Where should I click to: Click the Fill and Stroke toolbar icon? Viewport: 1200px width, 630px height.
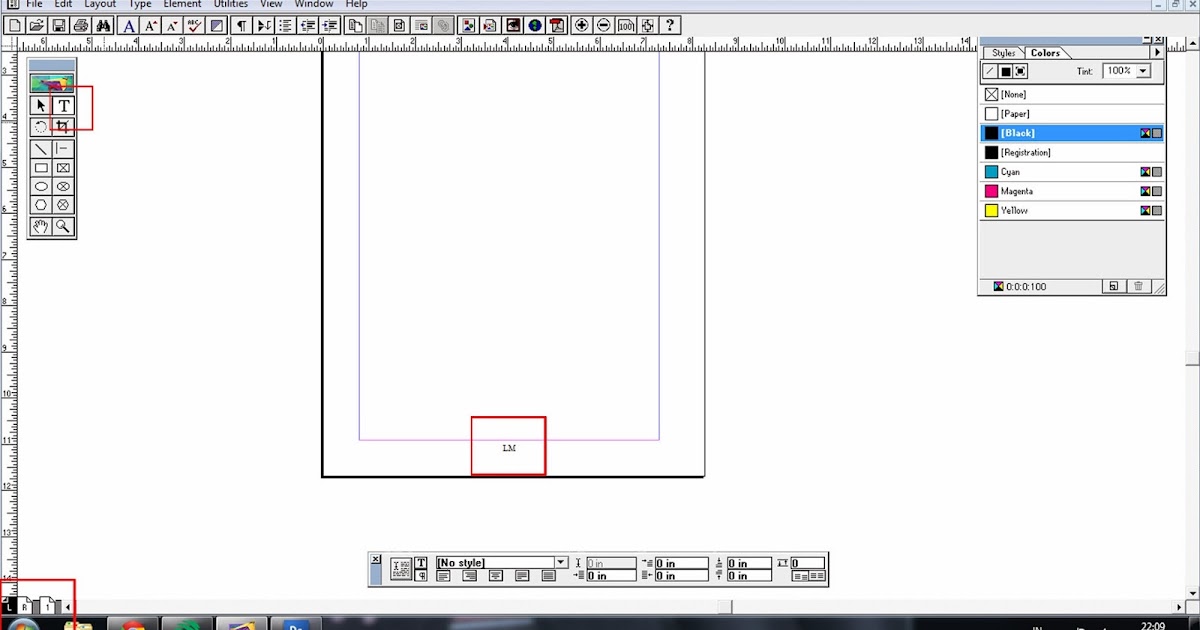[x=217, y=25]
